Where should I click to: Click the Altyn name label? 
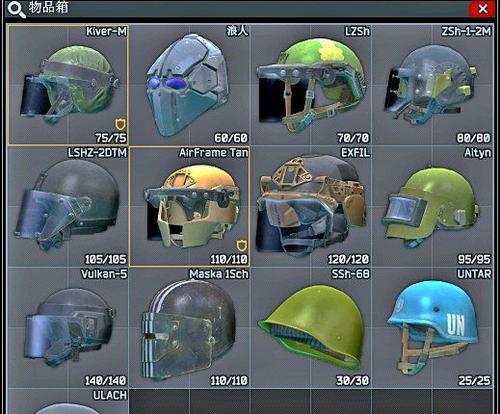pos(478,153)
